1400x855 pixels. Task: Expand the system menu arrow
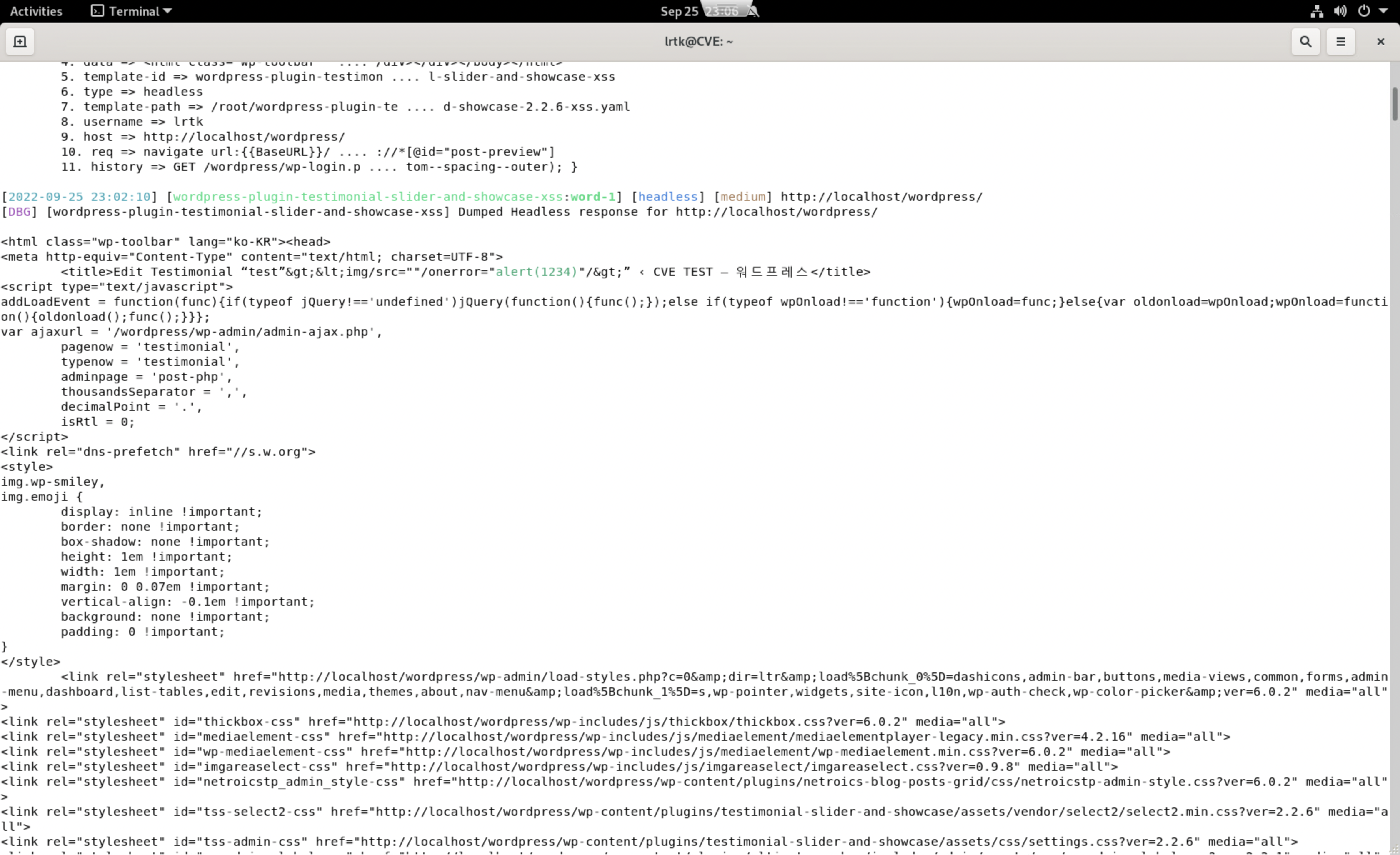pos(1383,11)
